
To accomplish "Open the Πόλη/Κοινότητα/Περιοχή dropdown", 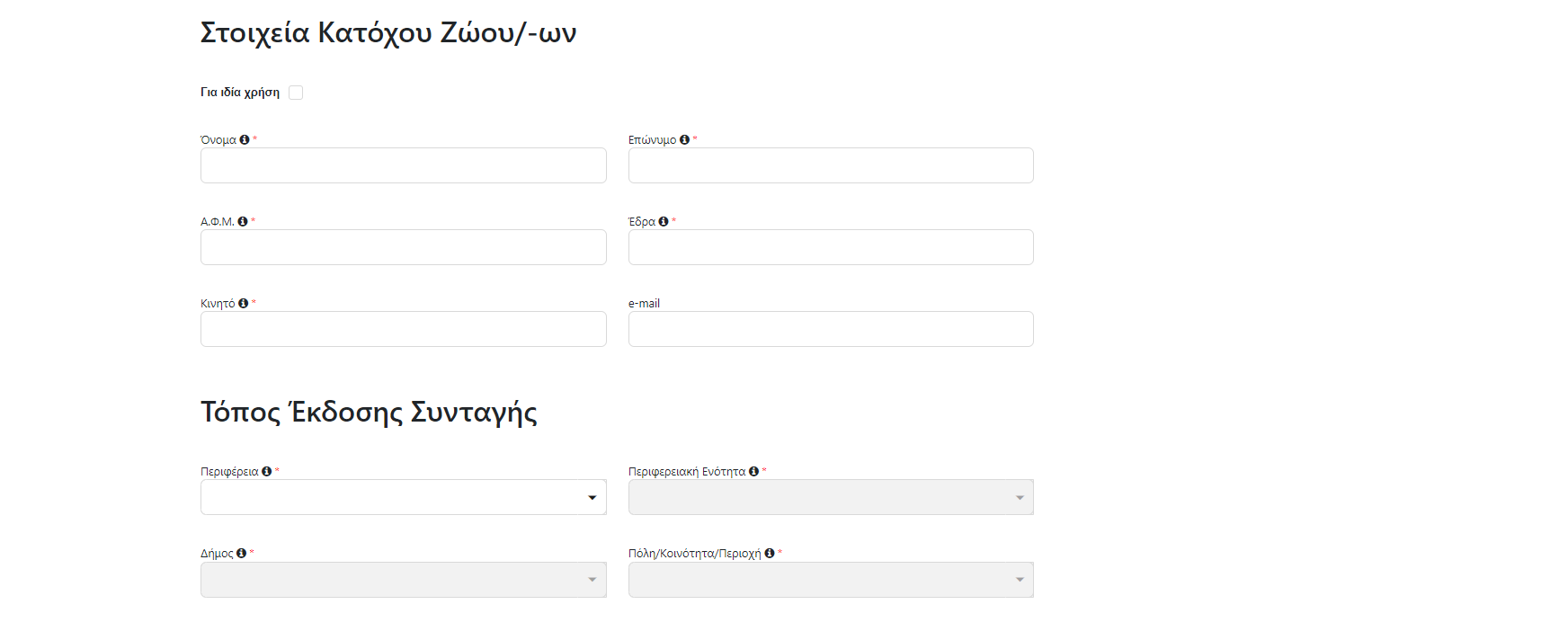I will 831,580.
